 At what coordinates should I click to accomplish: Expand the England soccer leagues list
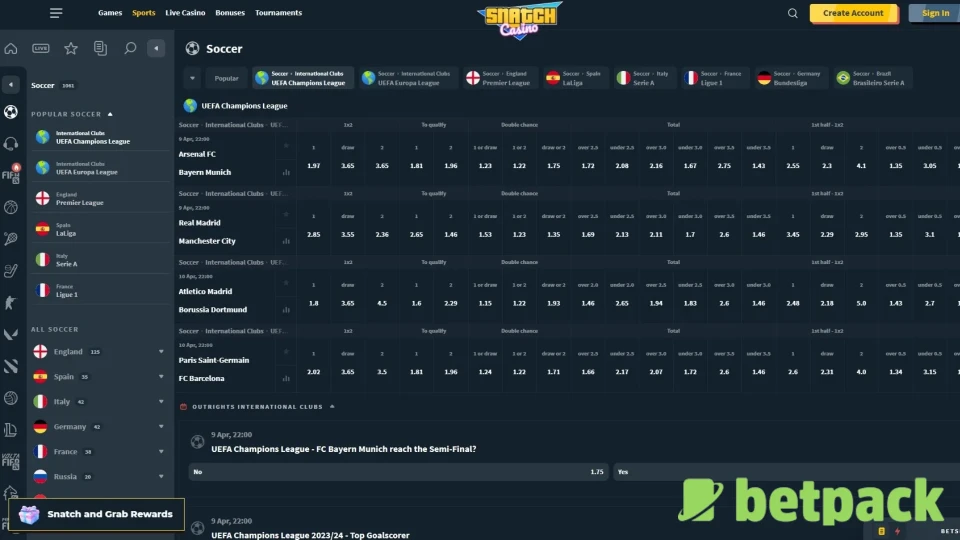(x=161, y=352)
